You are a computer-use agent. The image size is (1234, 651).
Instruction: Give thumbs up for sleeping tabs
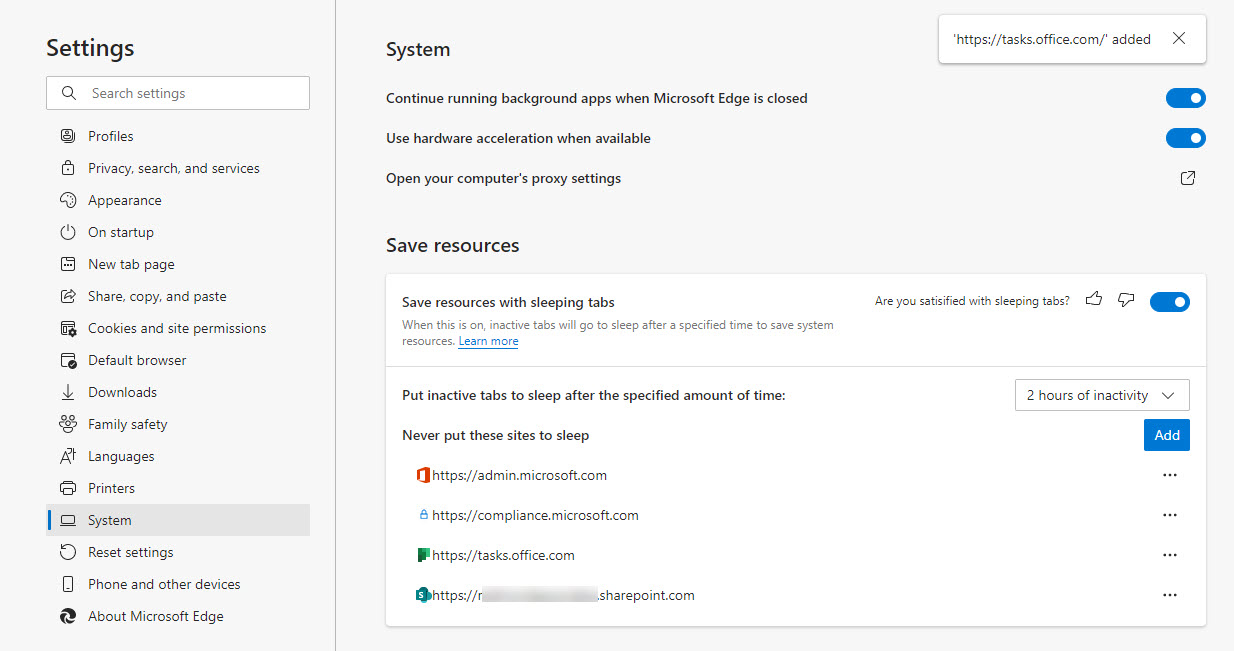tap(1094, 300)
